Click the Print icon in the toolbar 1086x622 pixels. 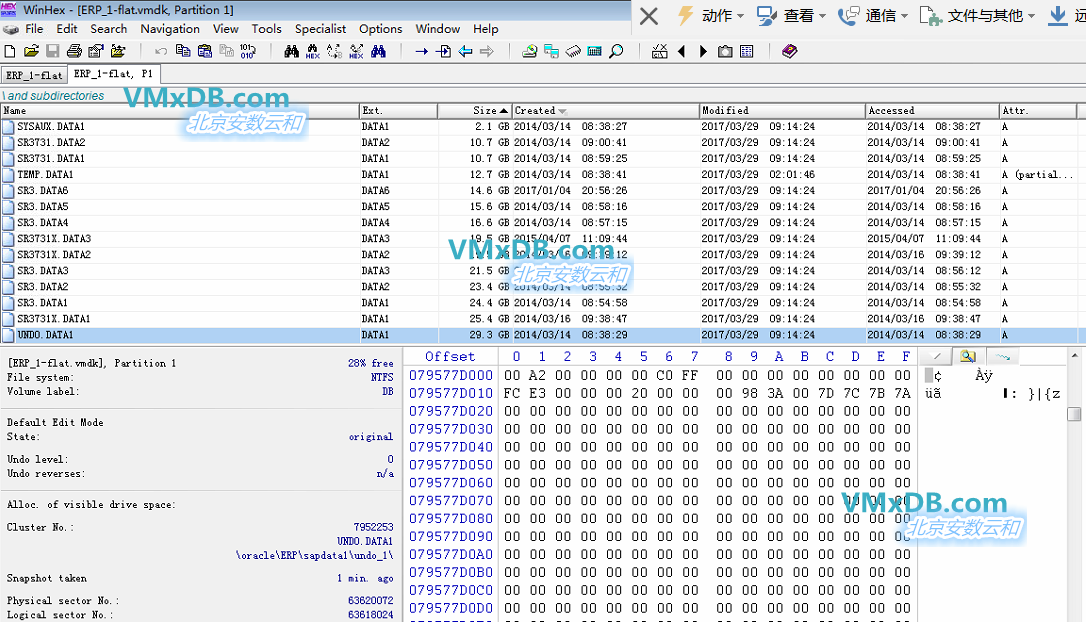point(74,51)
